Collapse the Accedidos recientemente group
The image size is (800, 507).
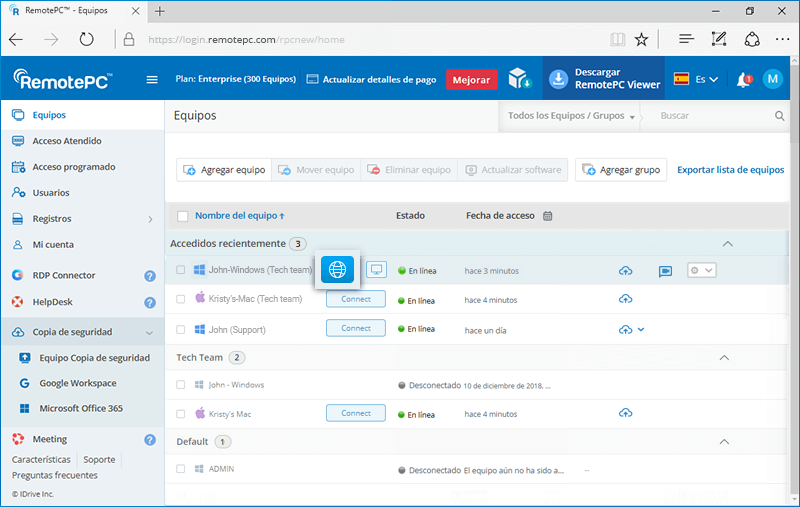[727, 244]
